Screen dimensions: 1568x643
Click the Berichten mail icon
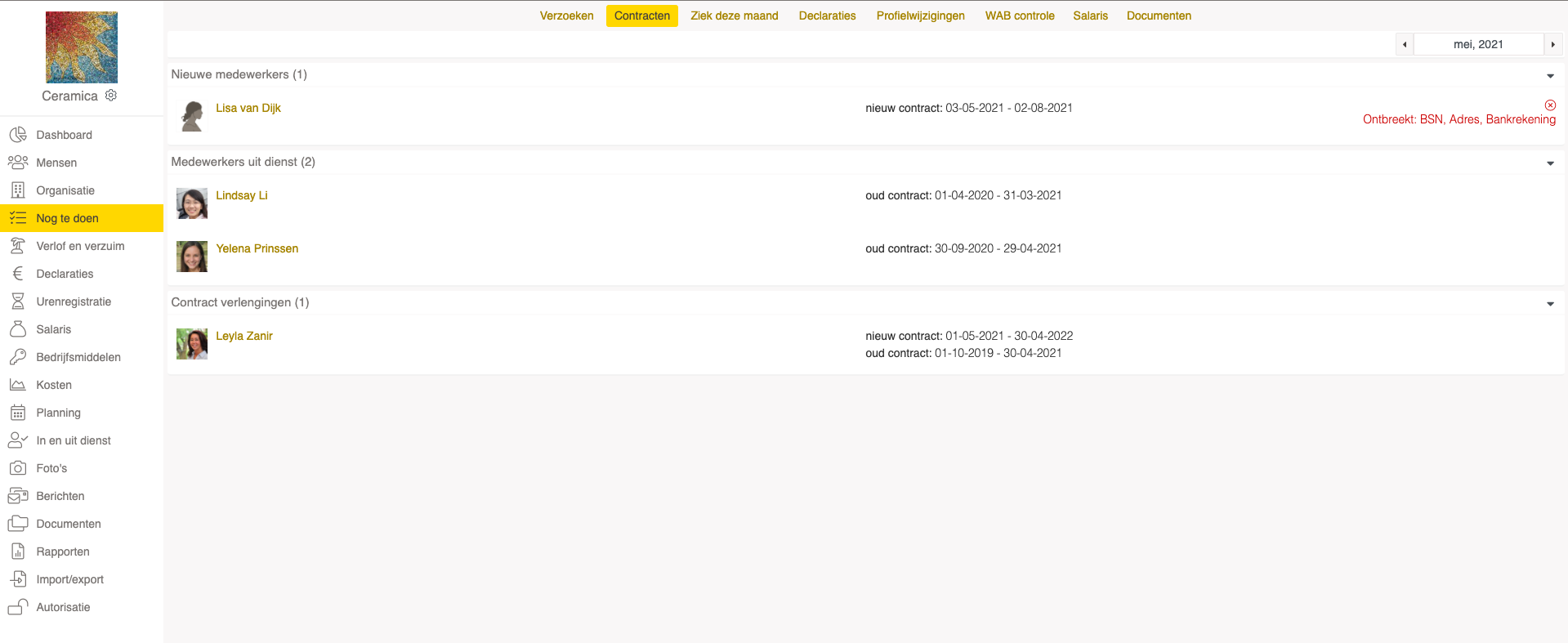point(18,496)
